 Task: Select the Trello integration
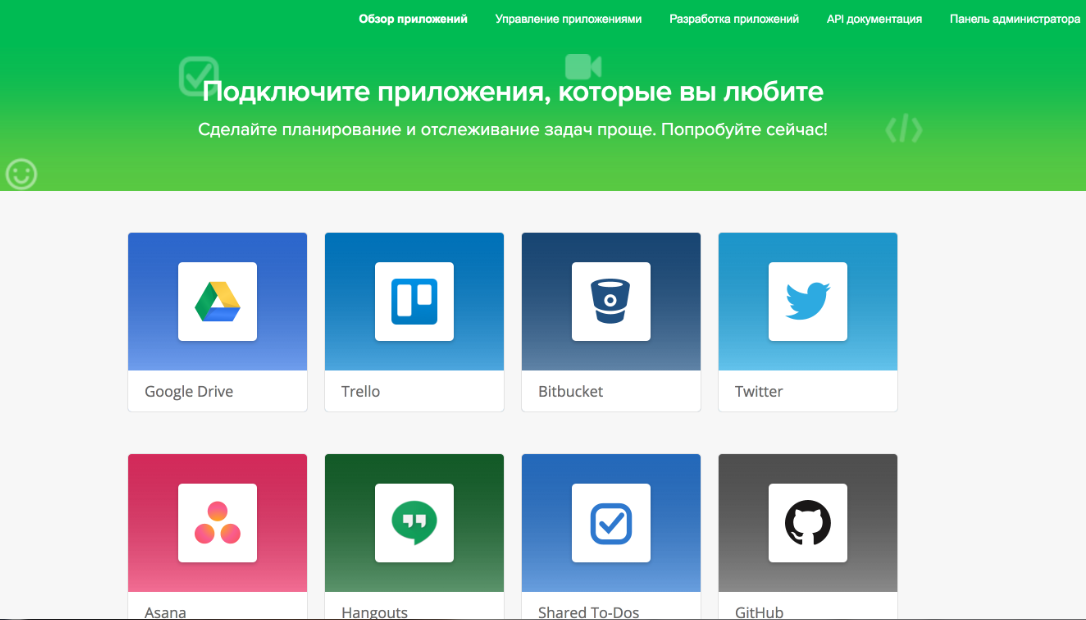(414, 302)
